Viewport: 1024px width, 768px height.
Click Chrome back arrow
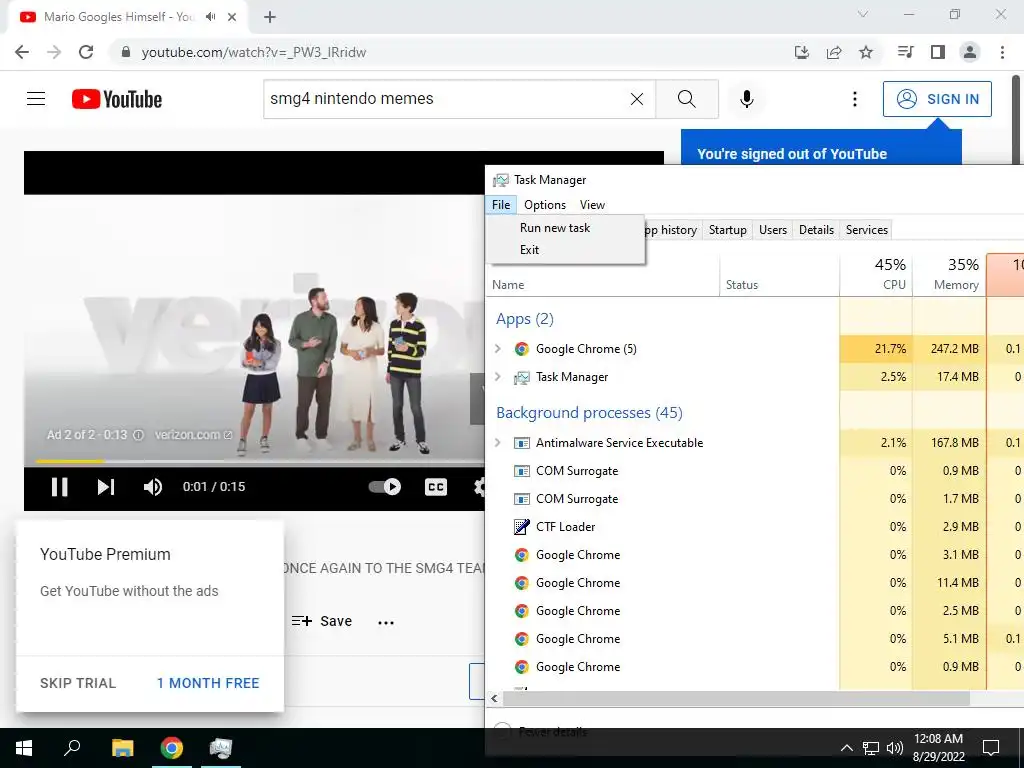22,52
